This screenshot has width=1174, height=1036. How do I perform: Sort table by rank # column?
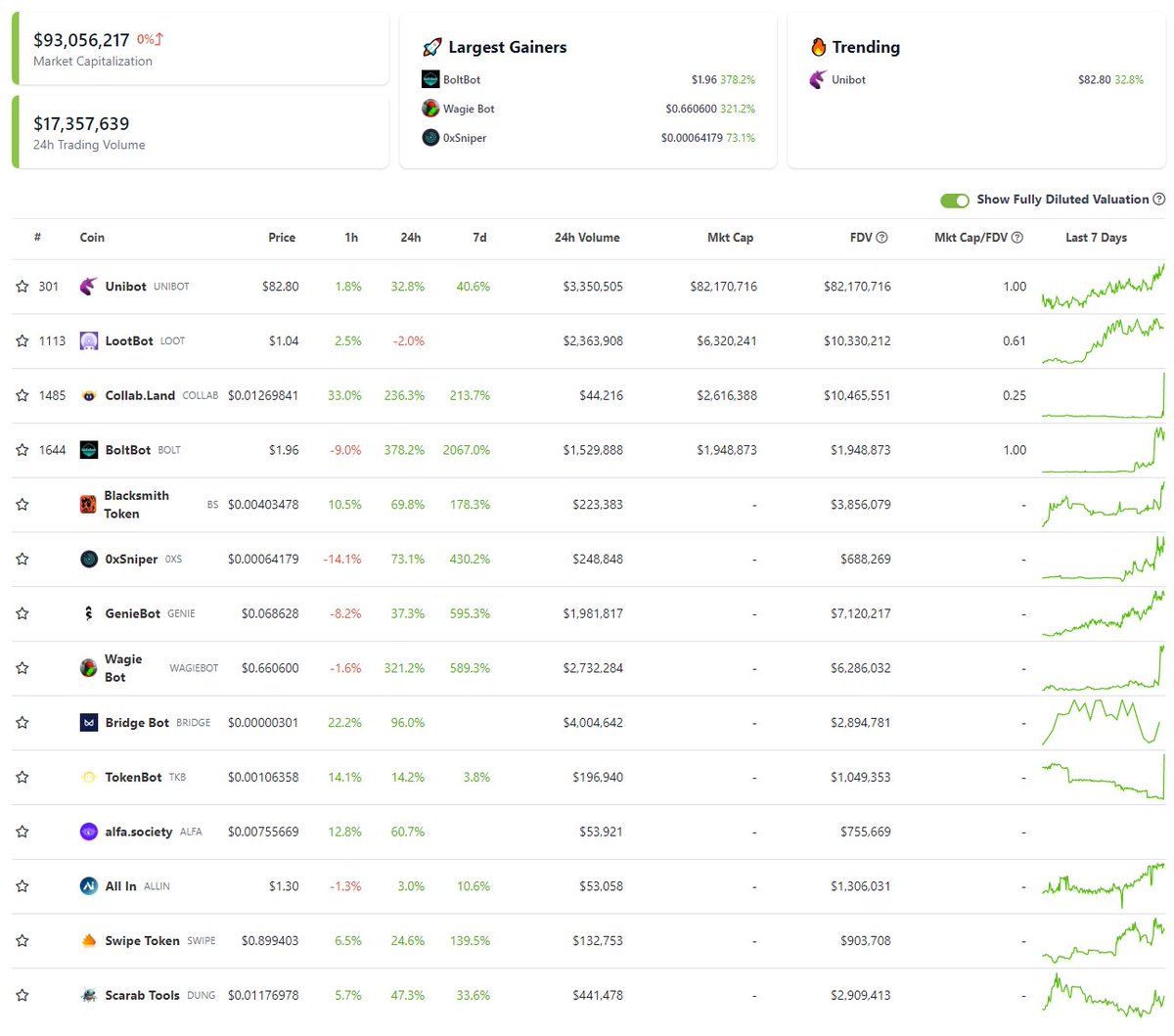pyautogui.click(x=37, y=238)
